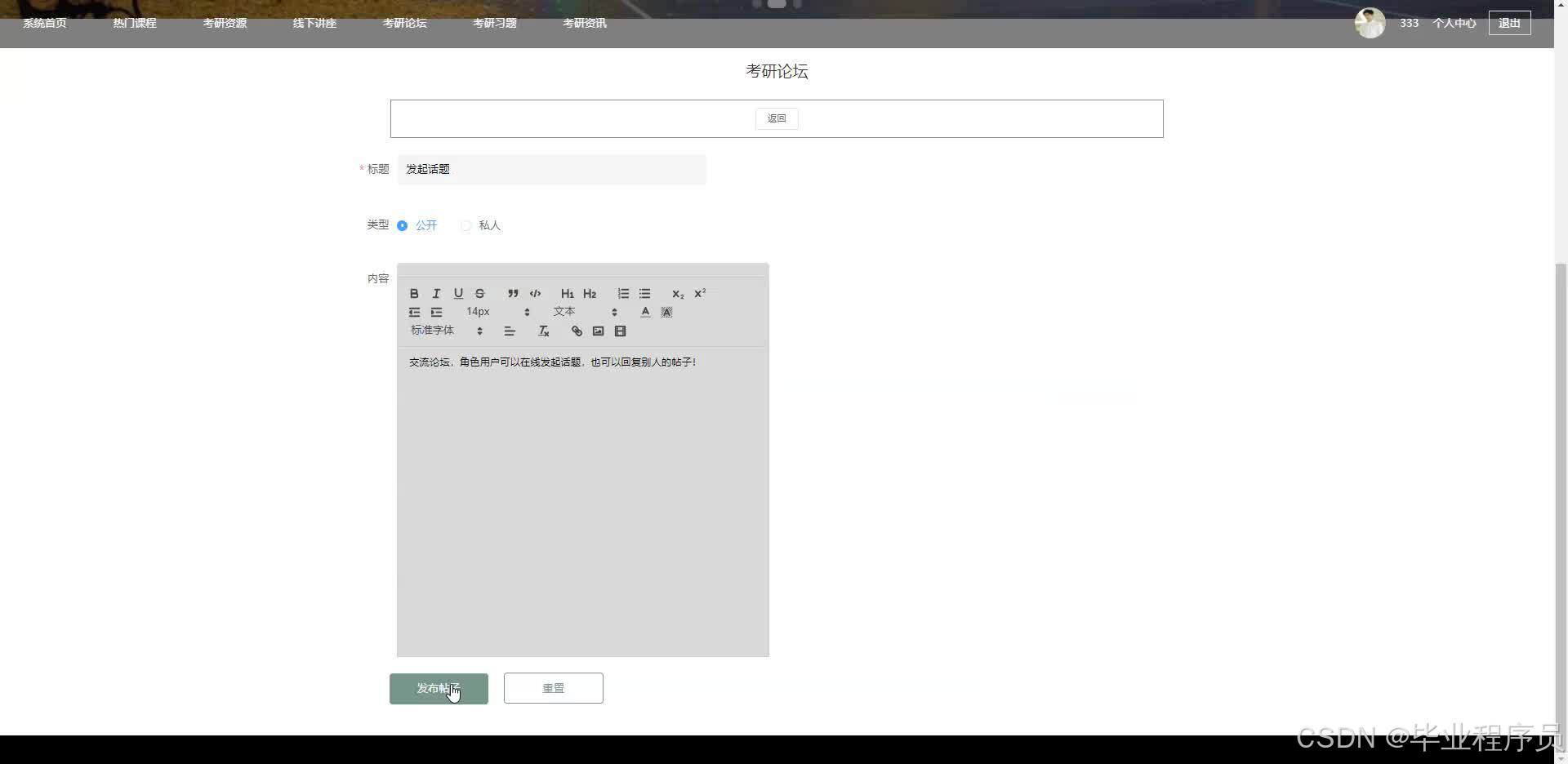Screen dimensions: 1568x764
Task: Open the 线下讲座 menu item
Action: click(314, 23)
